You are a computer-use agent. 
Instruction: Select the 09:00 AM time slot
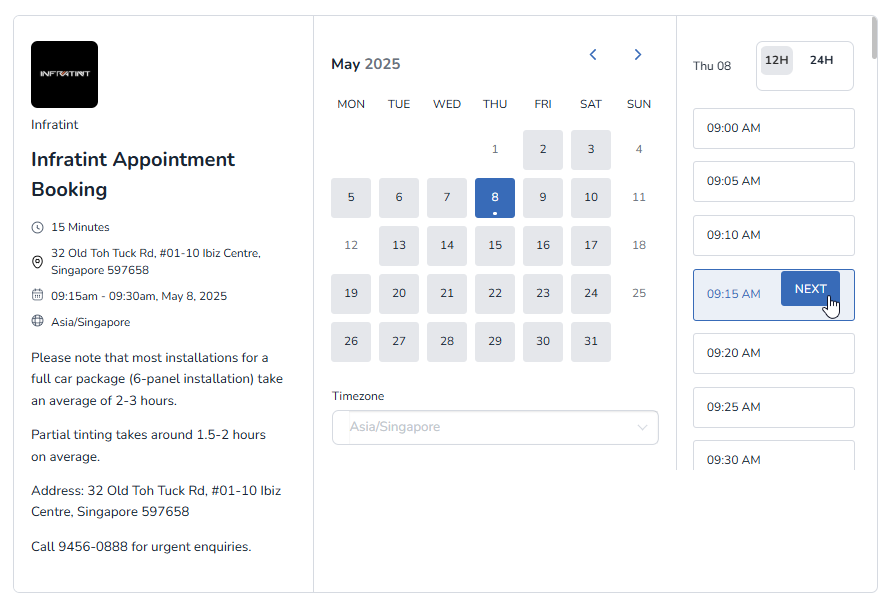point(774,128)
